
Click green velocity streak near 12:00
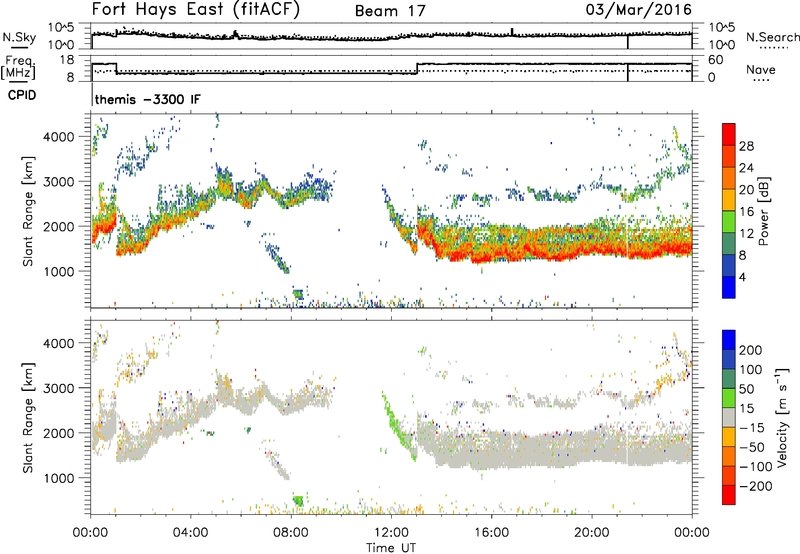coord(398,427)
